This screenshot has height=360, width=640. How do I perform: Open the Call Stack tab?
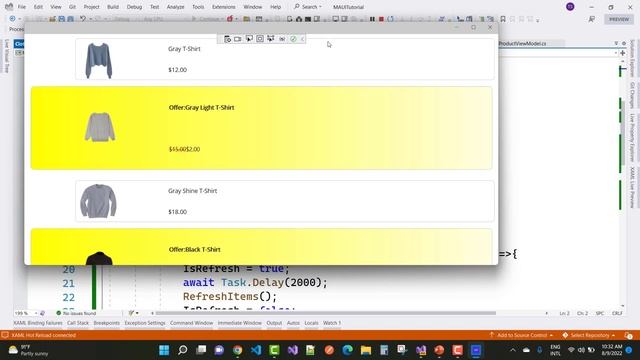[x=78, y=323]
